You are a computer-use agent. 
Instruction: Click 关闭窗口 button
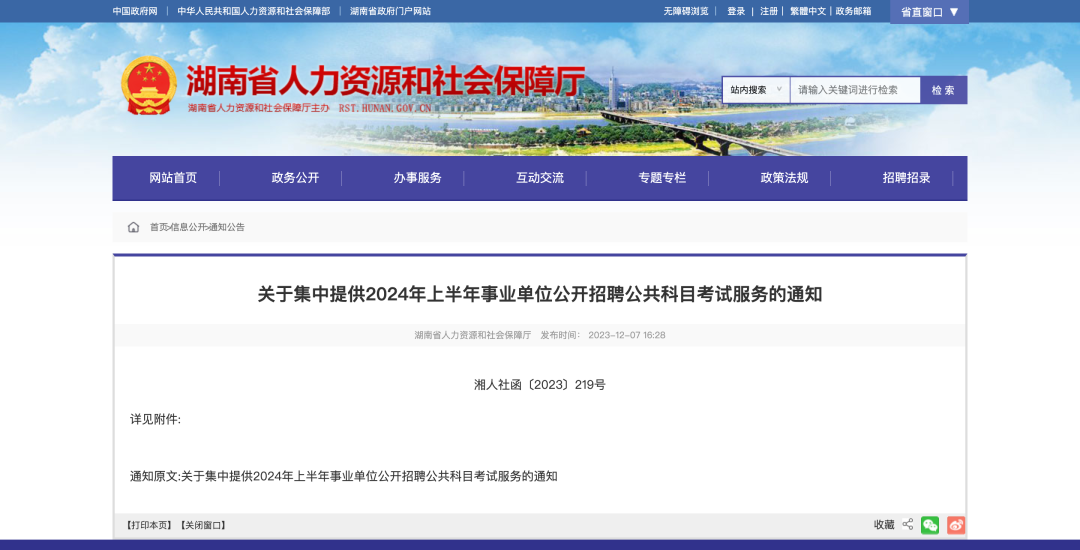click(203, 525)
